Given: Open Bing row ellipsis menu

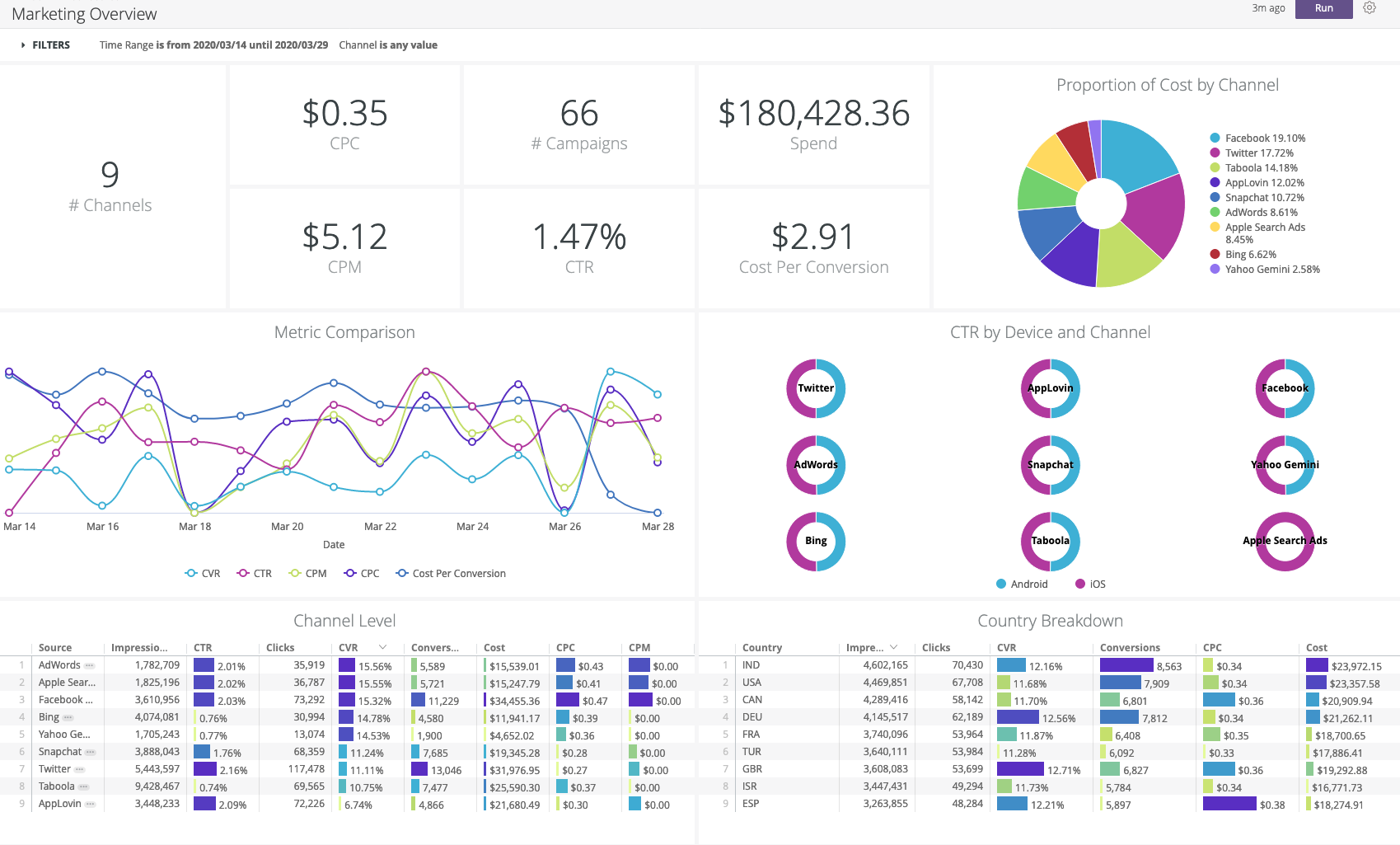Looking at the screenshot, I should pos(68,718).
